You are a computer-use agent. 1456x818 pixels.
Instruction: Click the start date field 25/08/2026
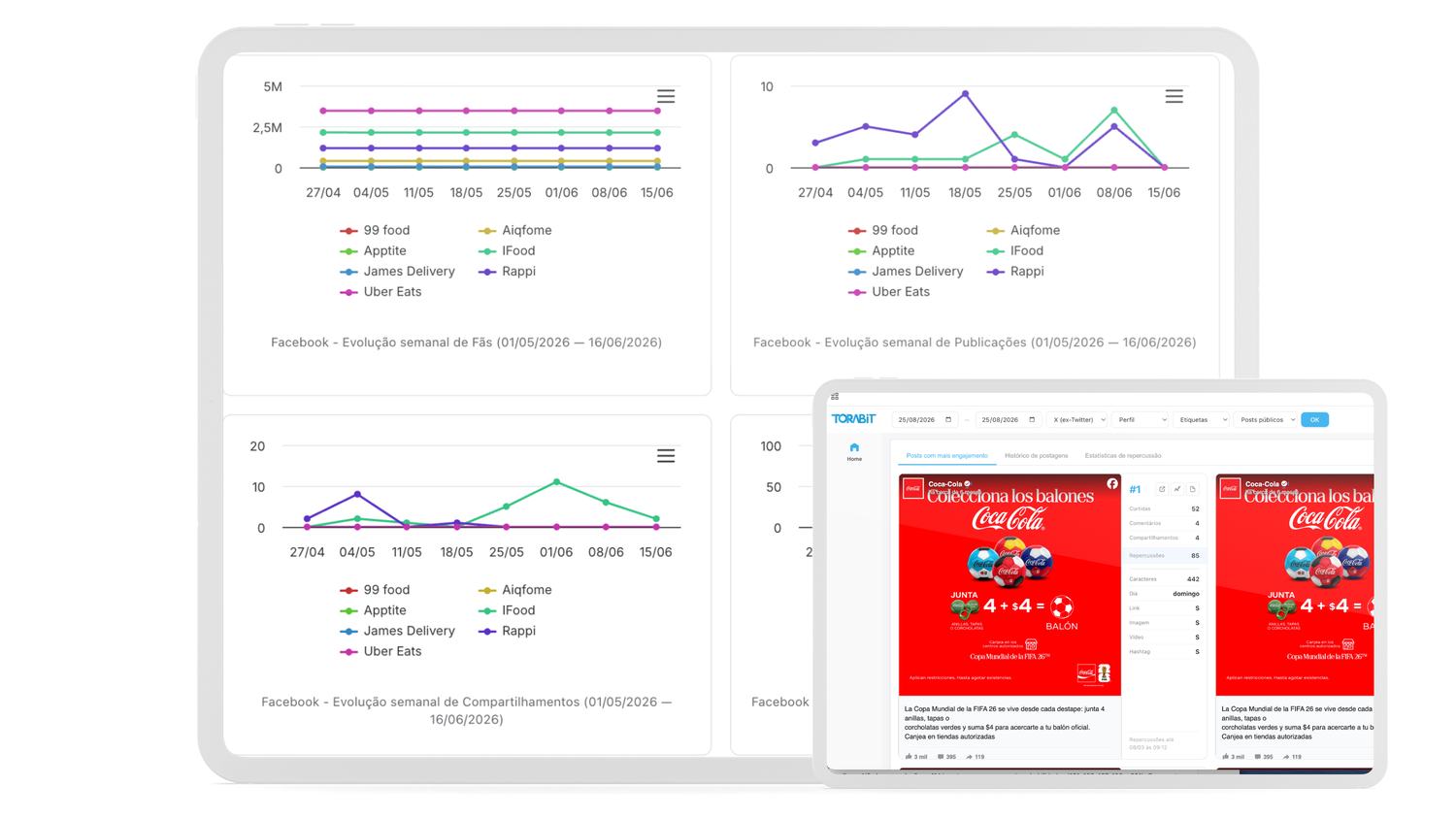point(925,420)
